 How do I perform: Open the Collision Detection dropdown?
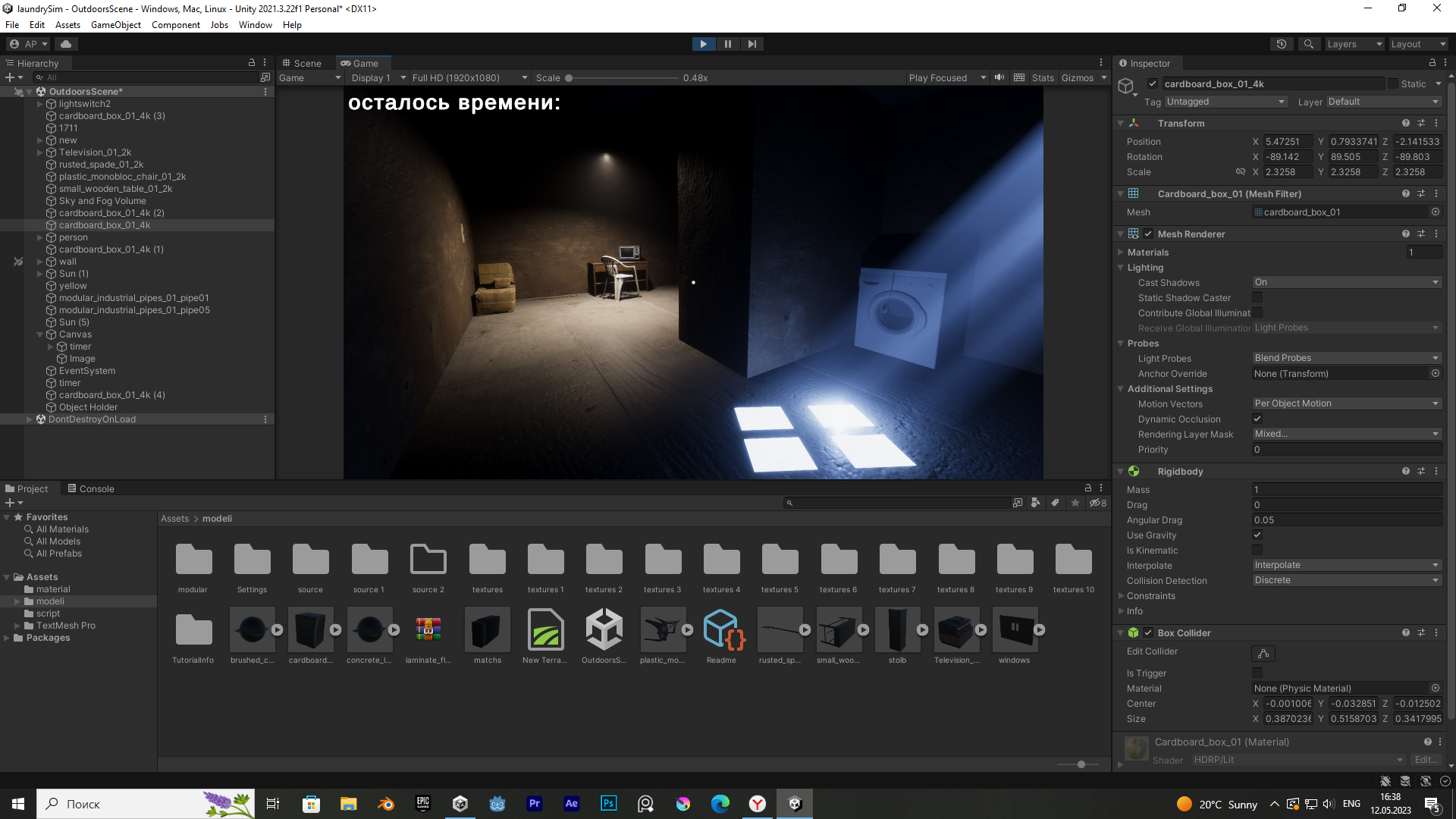[1347, 580]
